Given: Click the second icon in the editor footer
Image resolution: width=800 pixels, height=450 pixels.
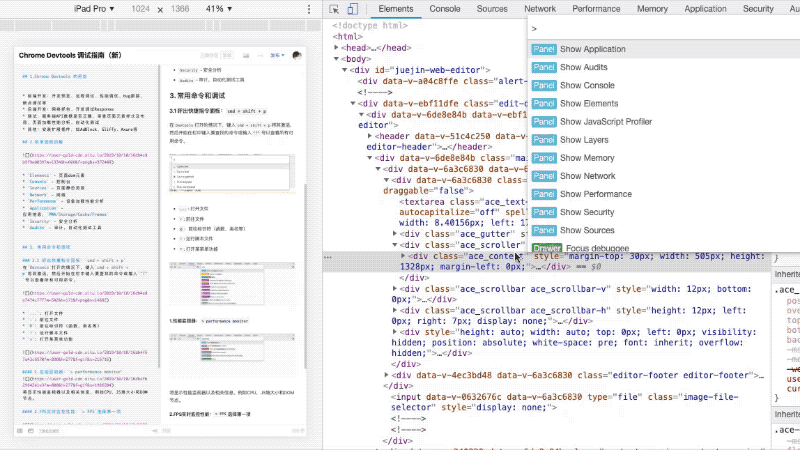Looking at the screenshot, I should [x=31, y=431].
